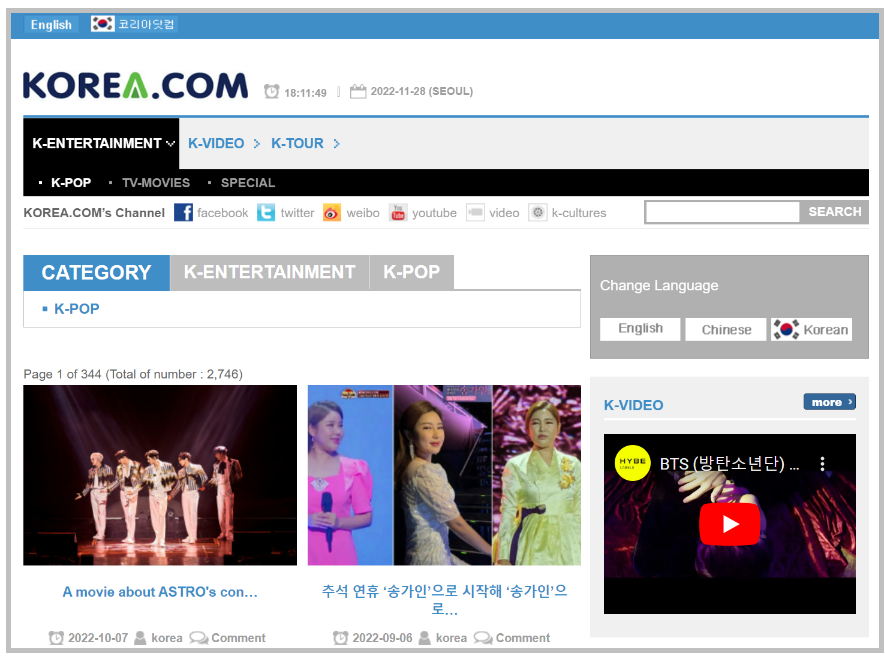Click the facebook text link
This screenshot has height=658, width=885.
click(x=222, y=213)
